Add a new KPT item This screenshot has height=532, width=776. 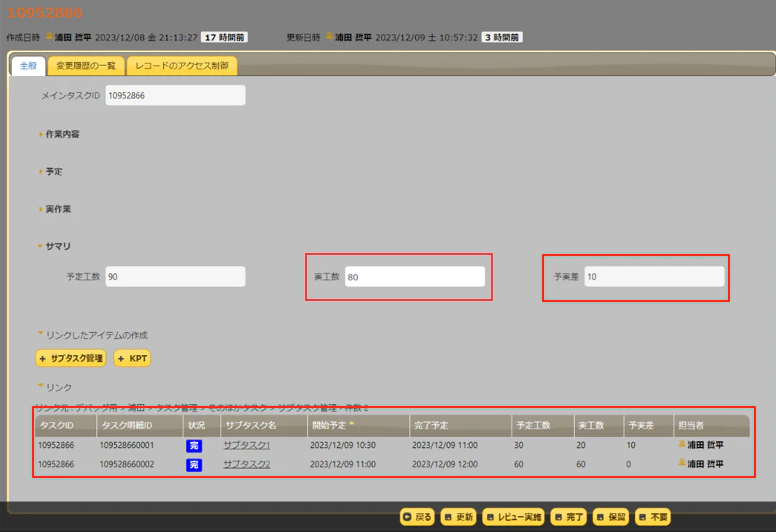coord(132,358)
